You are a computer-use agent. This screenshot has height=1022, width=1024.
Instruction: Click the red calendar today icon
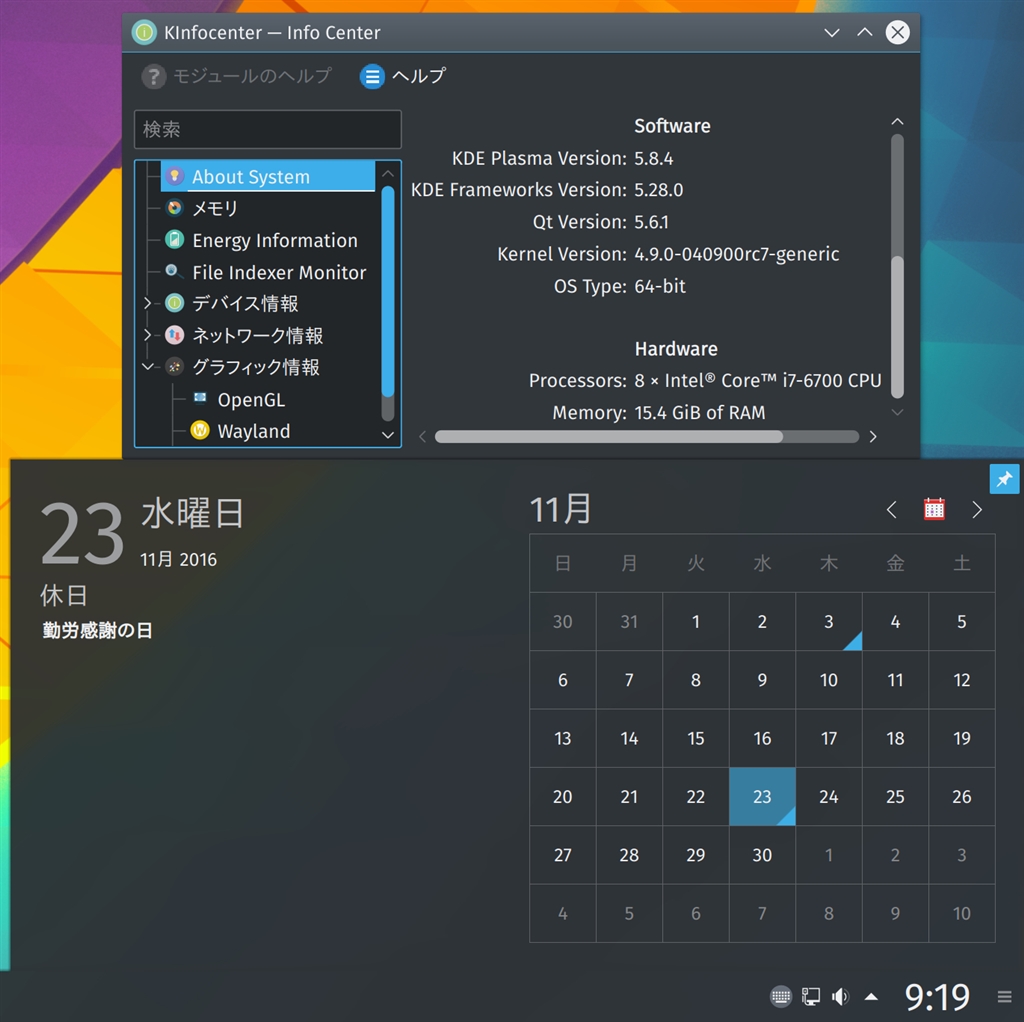pyautogui.click(x=934, y=509)
